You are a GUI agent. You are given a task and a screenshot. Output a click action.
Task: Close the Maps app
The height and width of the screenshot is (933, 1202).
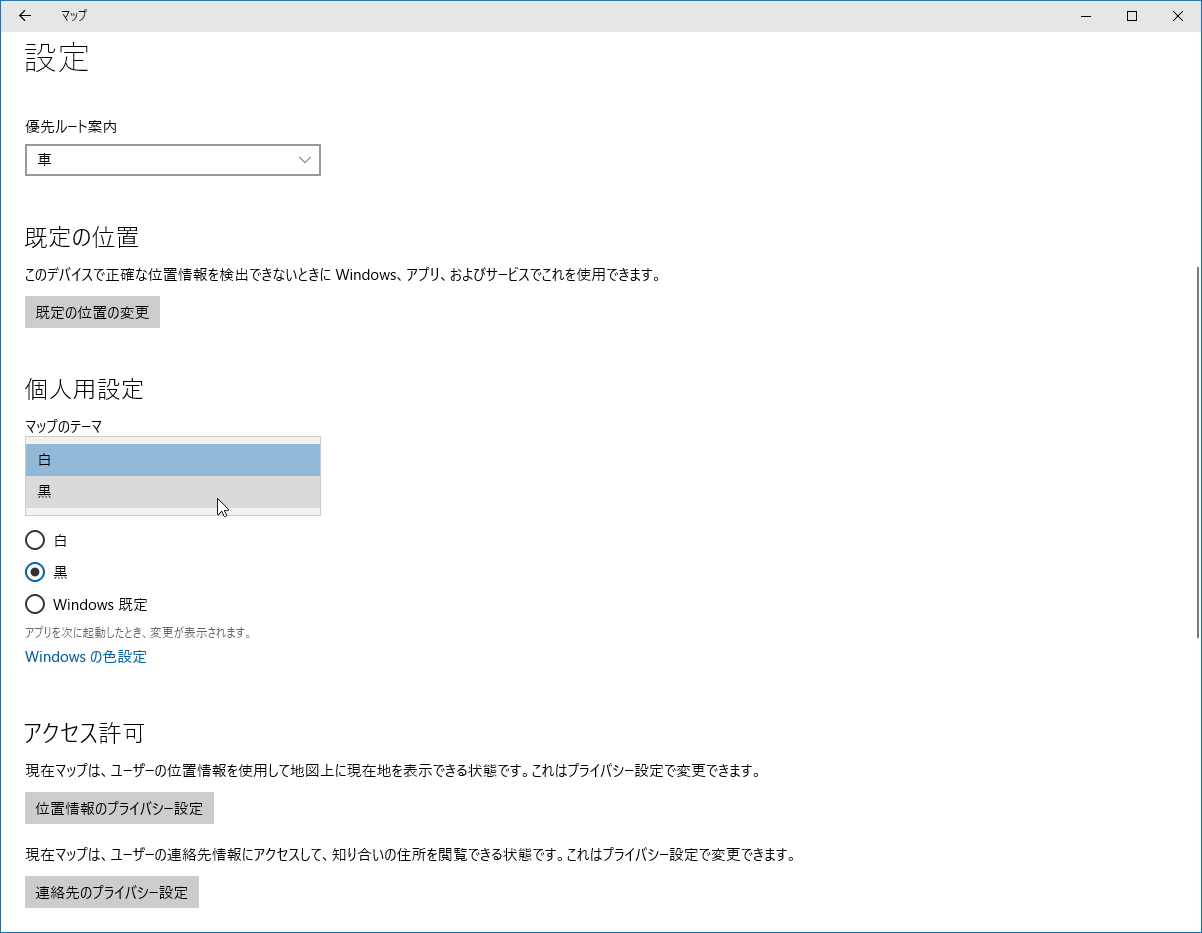click(x=1177, y=16)
